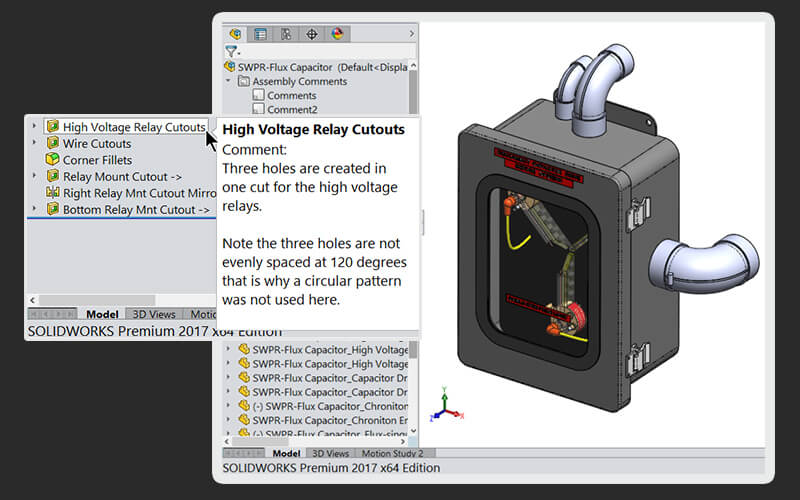Expand the Relay Mount Cutout feature
The height and width of the screenshot is (500, 800).
pyautogui.click(x=34, y=176)
